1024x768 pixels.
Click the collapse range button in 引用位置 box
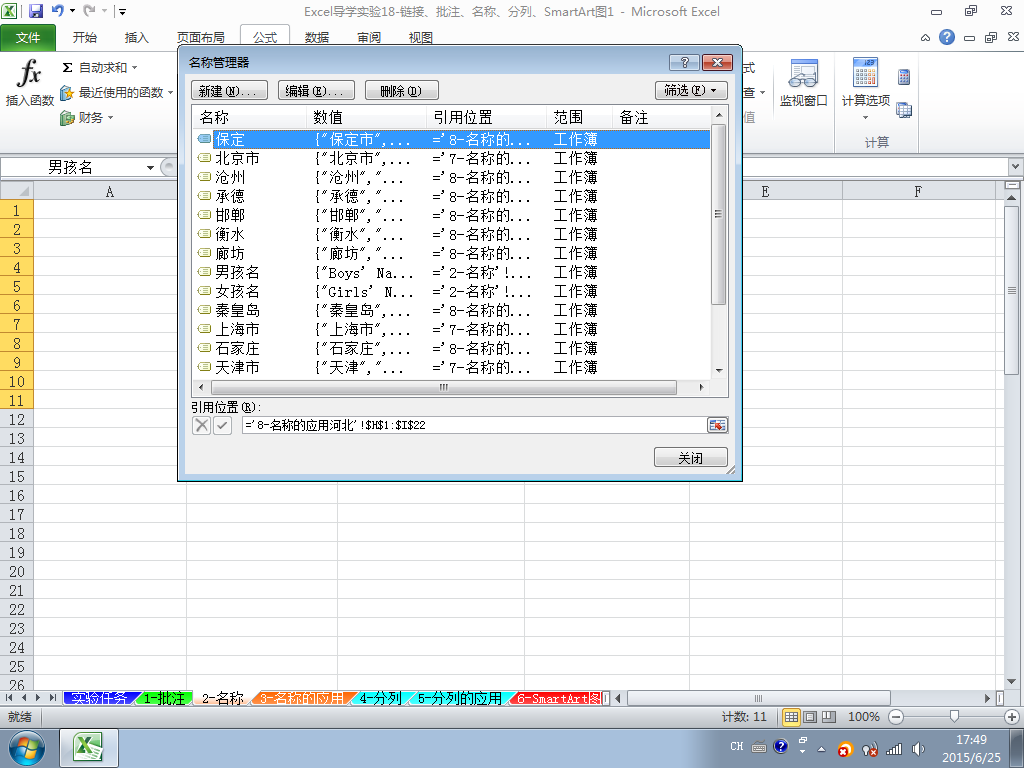click(x=717, y=425)
